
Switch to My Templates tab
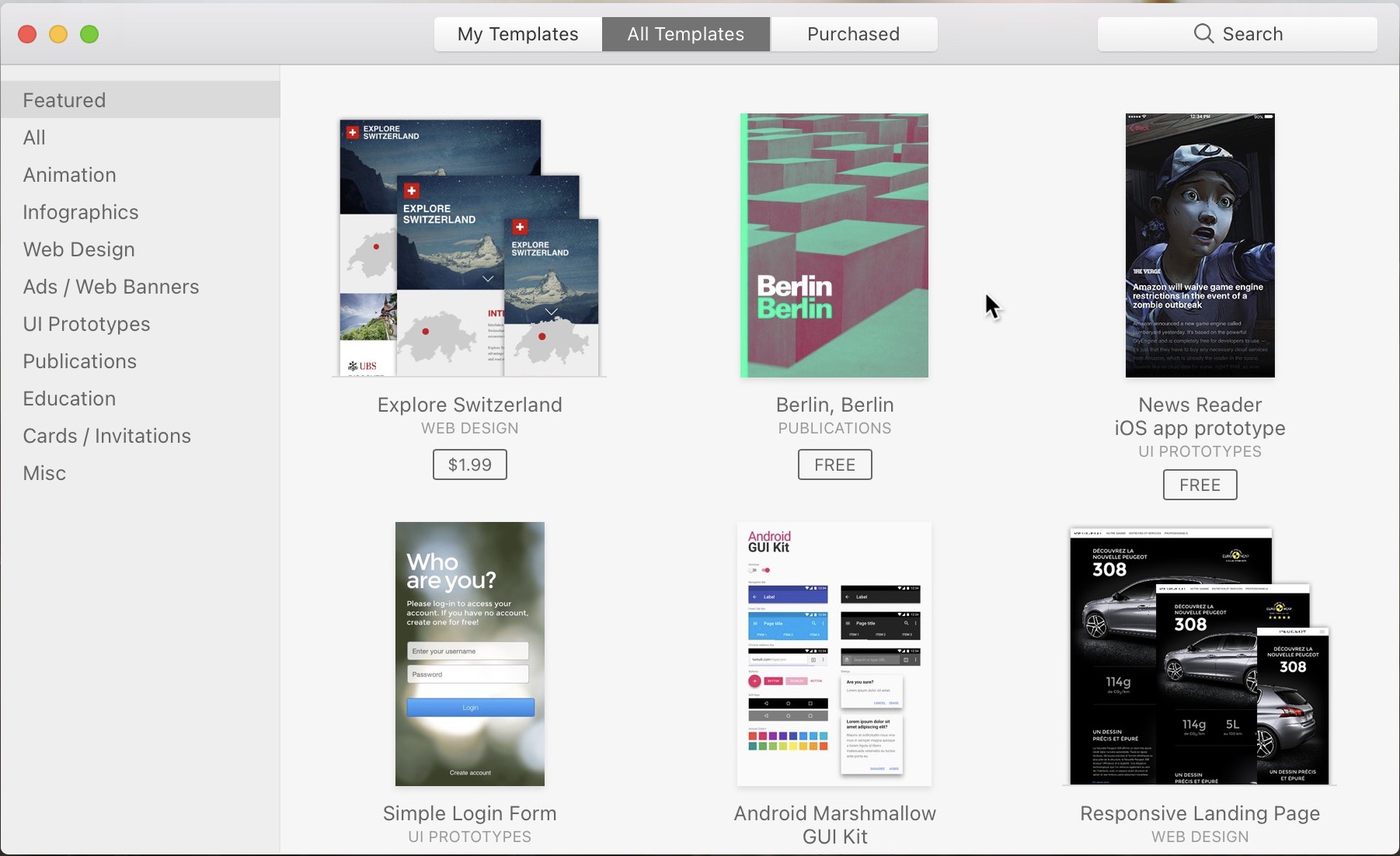[x=518, y=34]
